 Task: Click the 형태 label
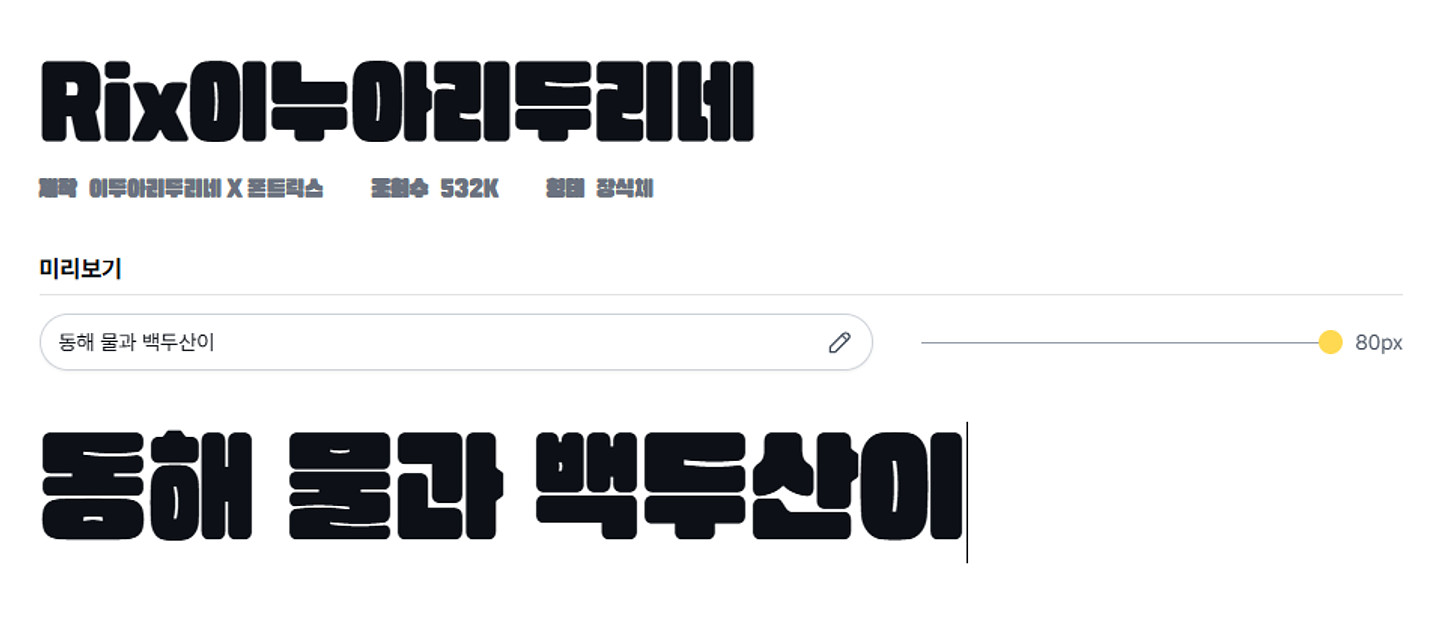click(x=565, y=188)
